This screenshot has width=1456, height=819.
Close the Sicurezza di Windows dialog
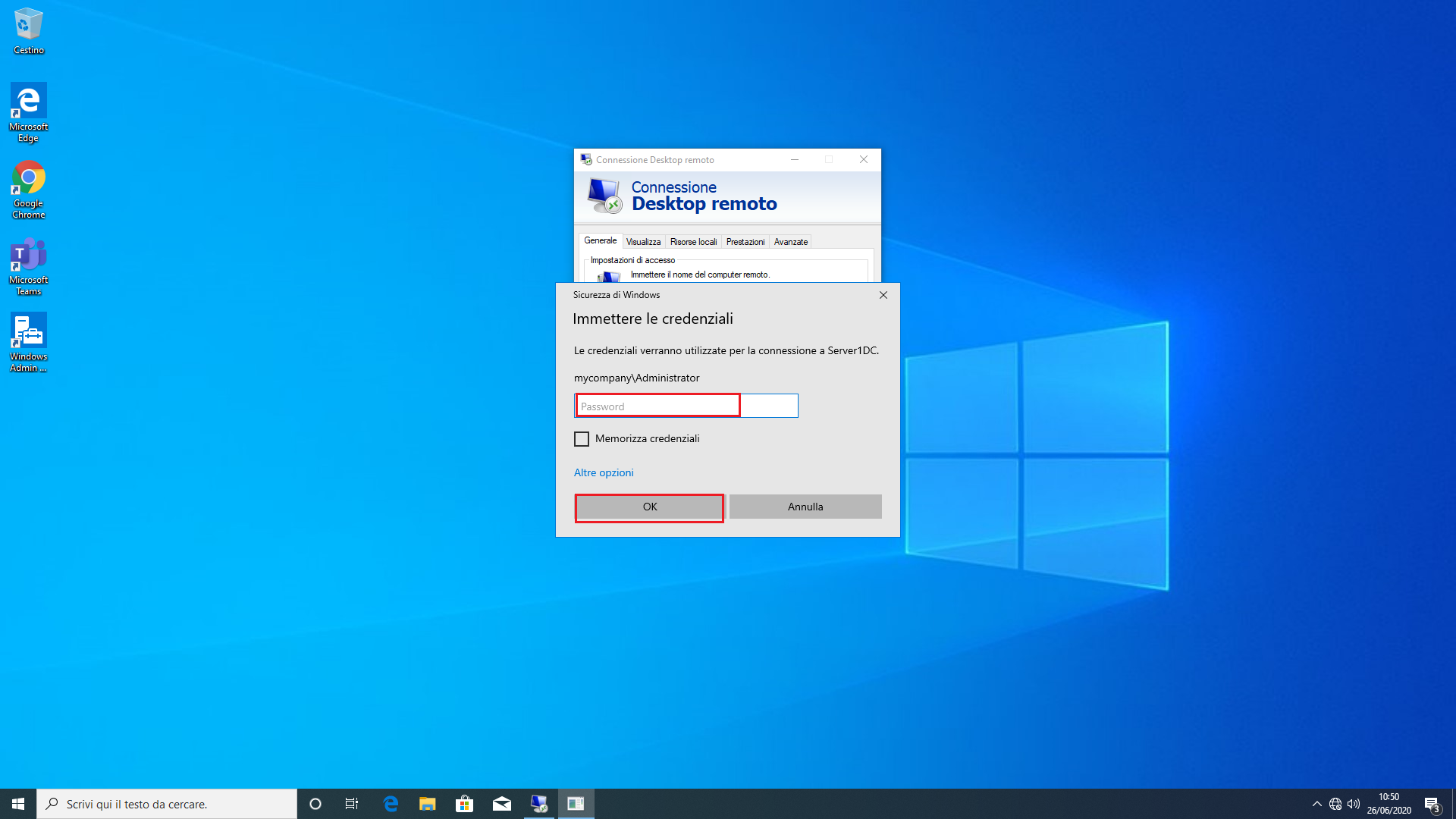(x=883, y=295)
